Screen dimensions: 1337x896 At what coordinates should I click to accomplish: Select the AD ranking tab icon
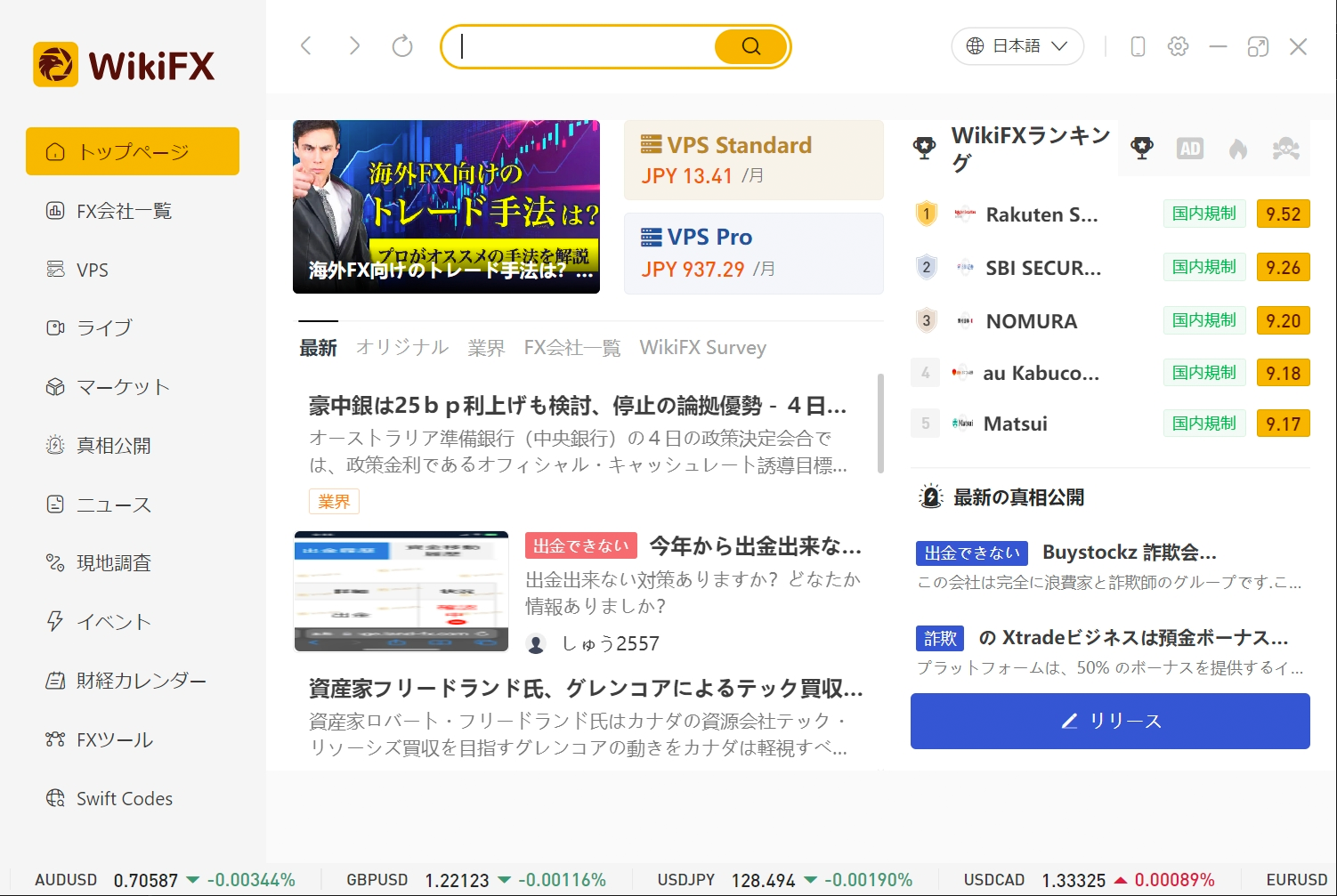[1190, 149]
